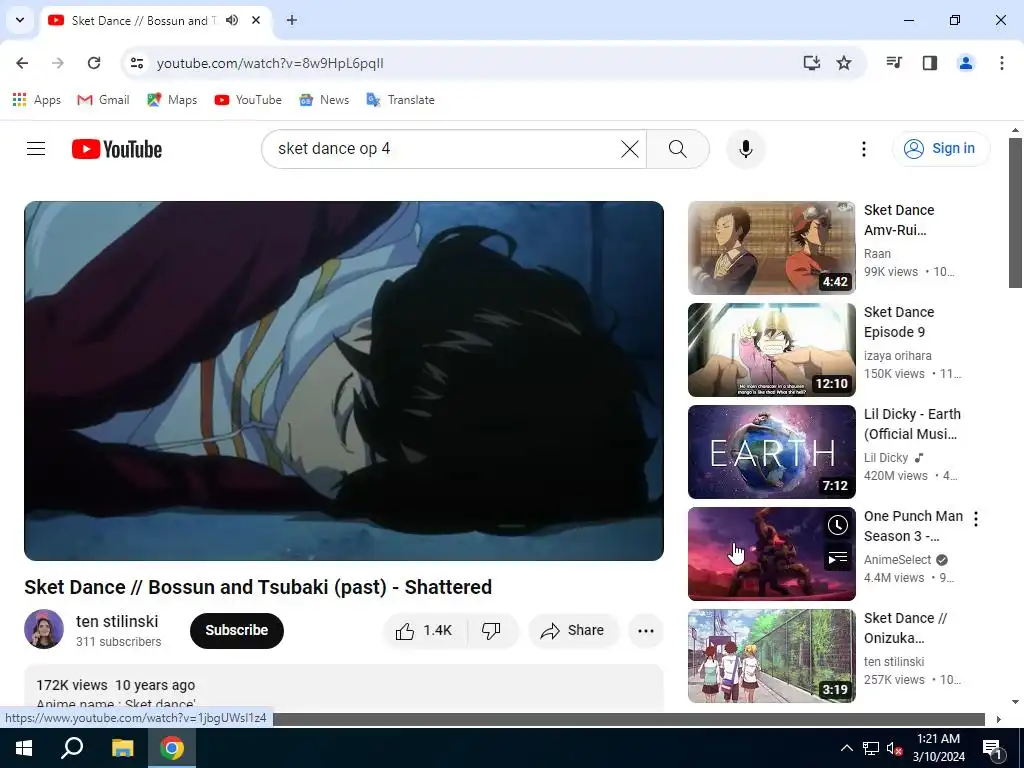
Task: Clear the search box with X
Action: [x=630, y=149]
